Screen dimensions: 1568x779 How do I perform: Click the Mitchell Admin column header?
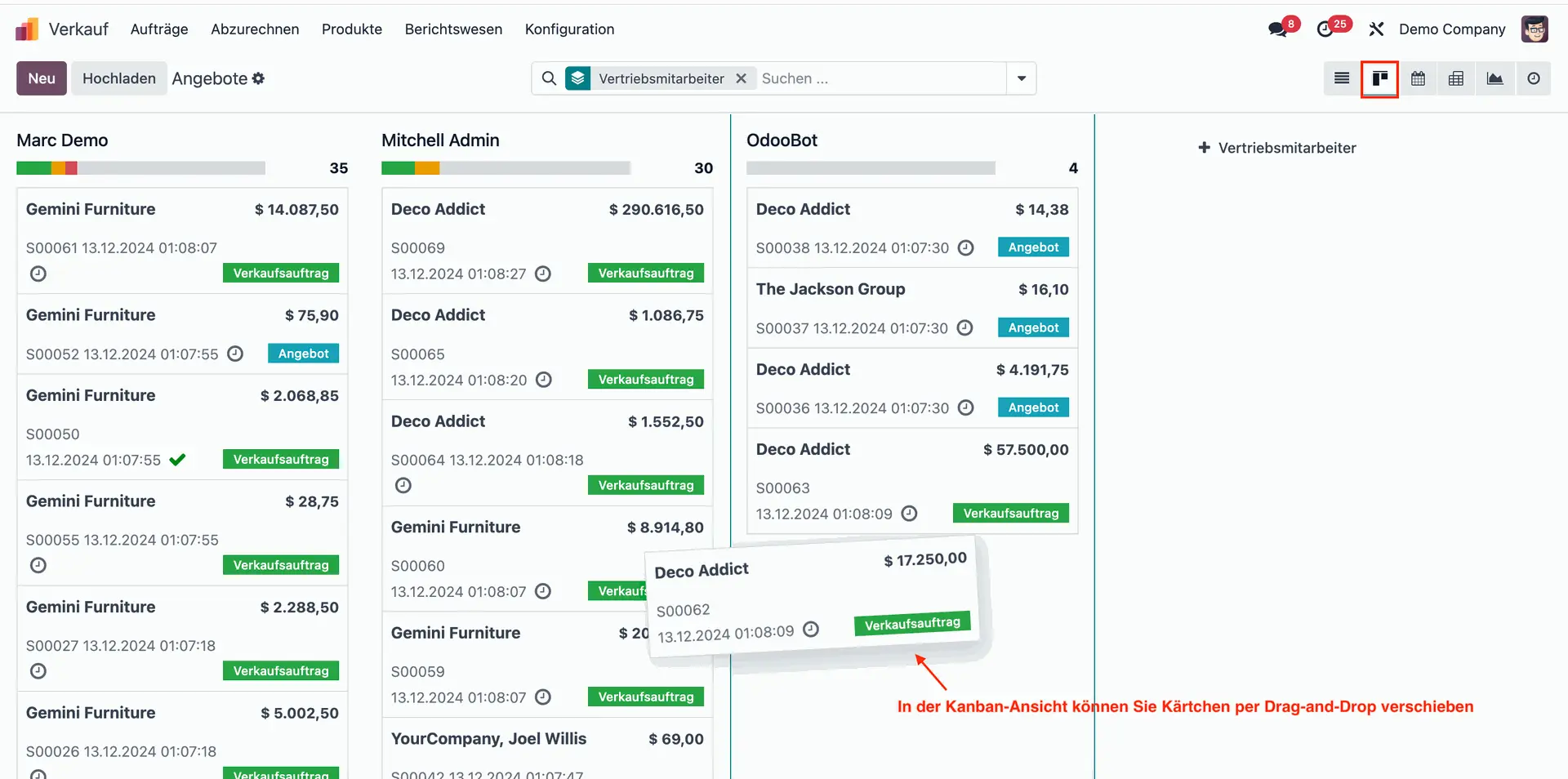440,140
